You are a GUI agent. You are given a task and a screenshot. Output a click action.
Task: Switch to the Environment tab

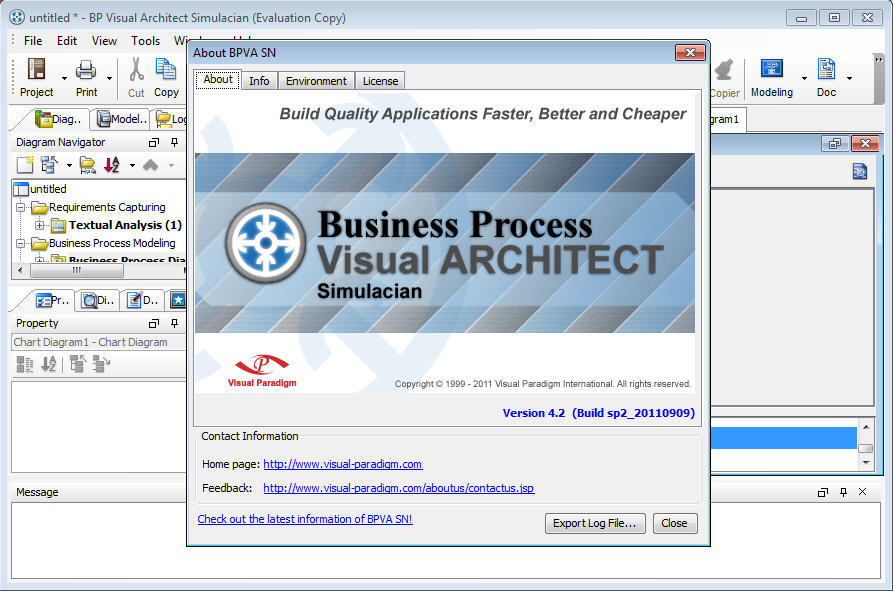315,81
